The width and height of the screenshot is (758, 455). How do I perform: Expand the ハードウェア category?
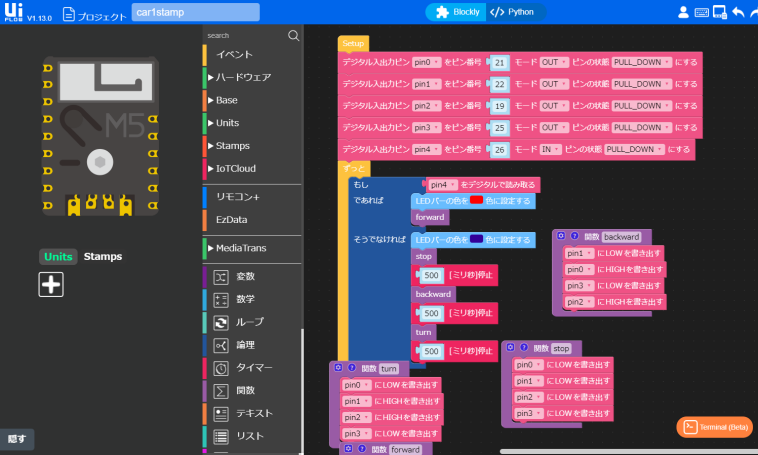point(243,77)
